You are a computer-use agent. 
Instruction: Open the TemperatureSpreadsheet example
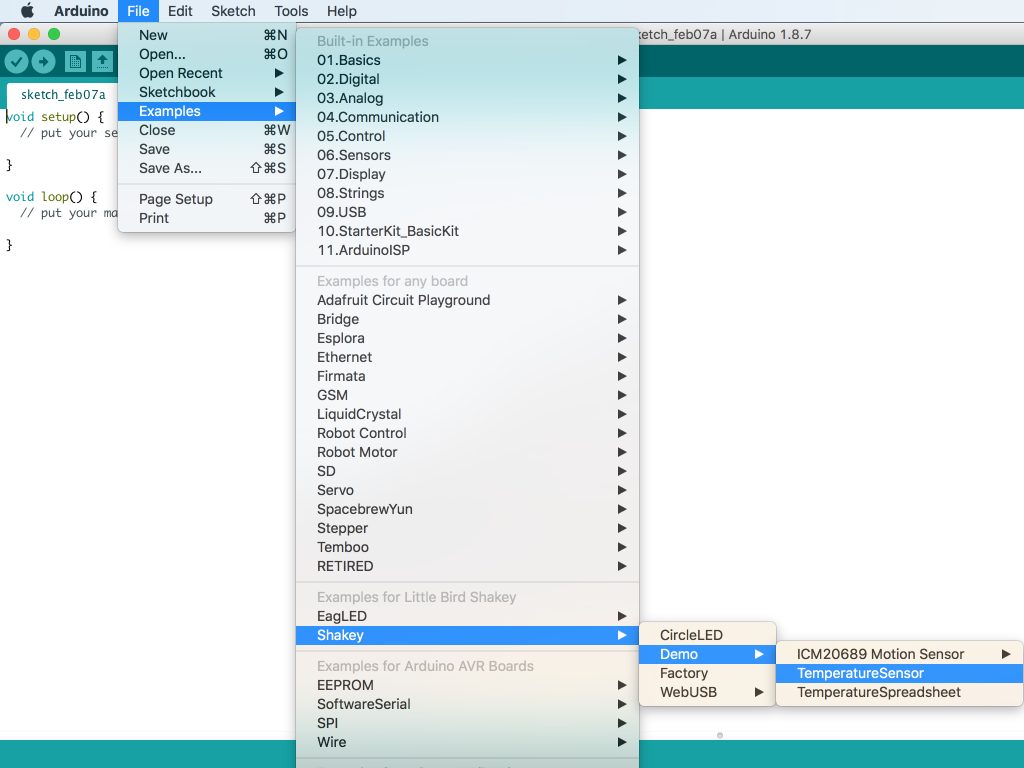point(899,692)
